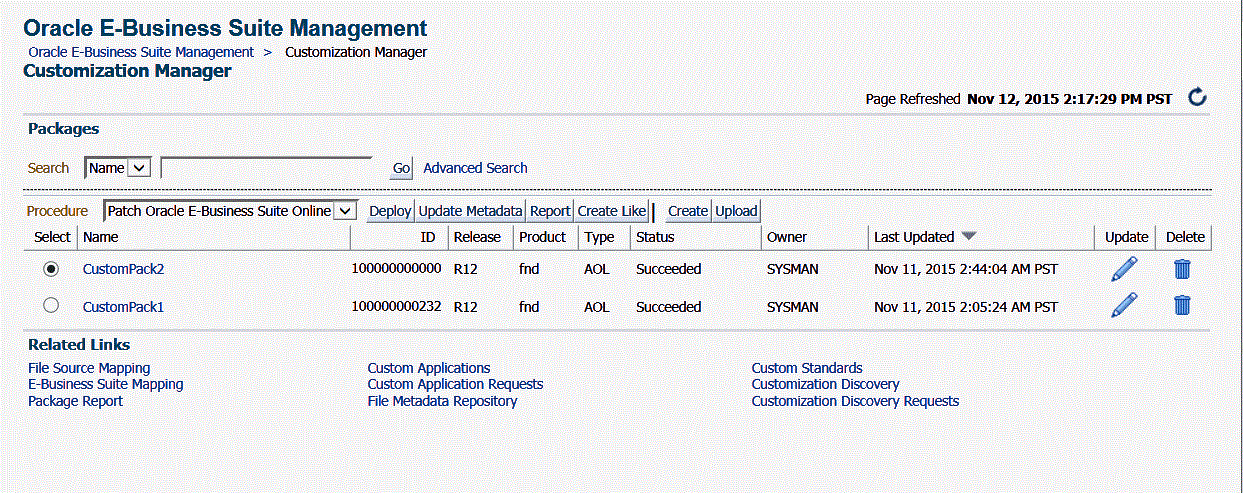The height and width of the screenshot is (493, 1243).
Task: Click Succeeded status for CustomPack2
Action: pyautogui.click(x=669, y=269)
